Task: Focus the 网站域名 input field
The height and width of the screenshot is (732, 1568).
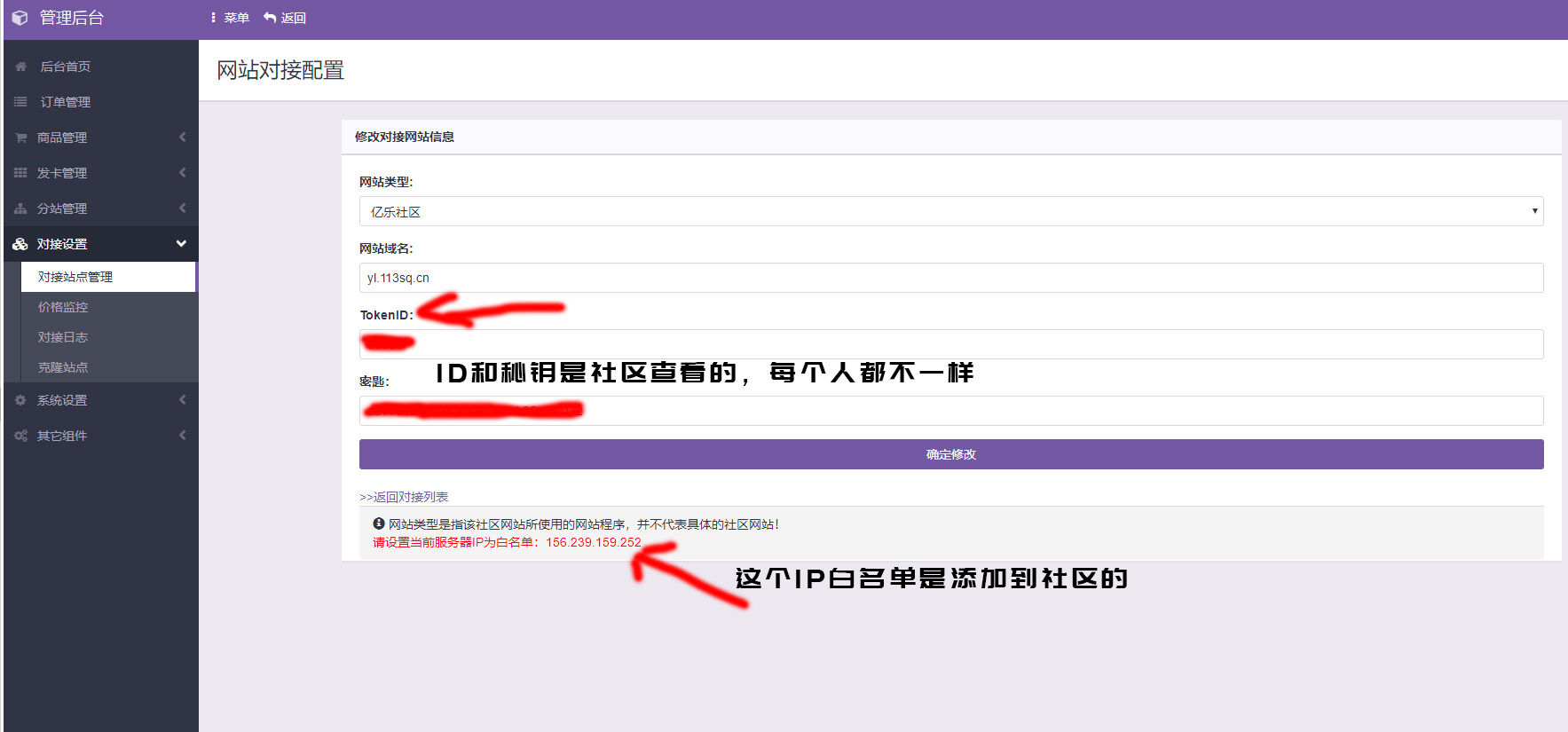Action: [x=950, y=278]
